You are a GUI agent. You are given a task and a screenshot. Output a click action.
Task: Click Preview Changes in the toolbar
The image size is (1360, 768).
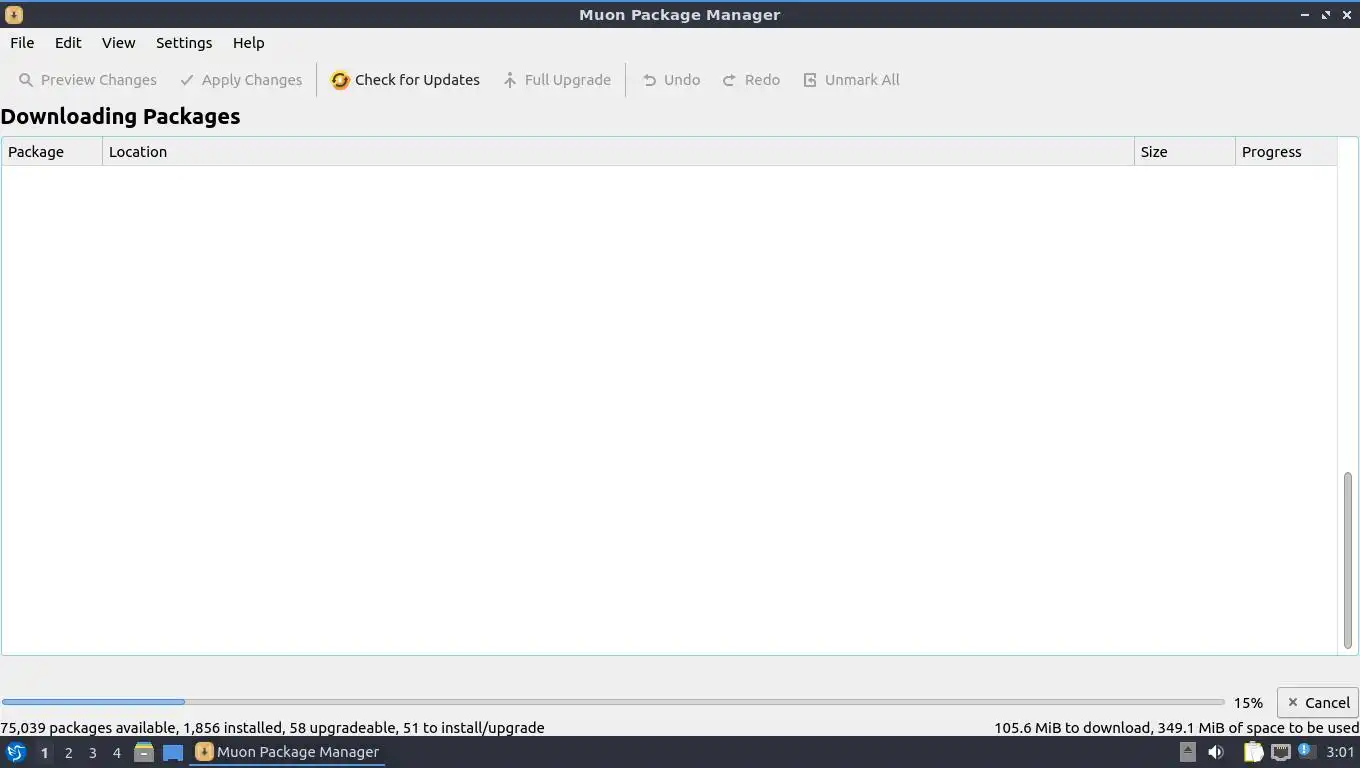click(87, 80)
